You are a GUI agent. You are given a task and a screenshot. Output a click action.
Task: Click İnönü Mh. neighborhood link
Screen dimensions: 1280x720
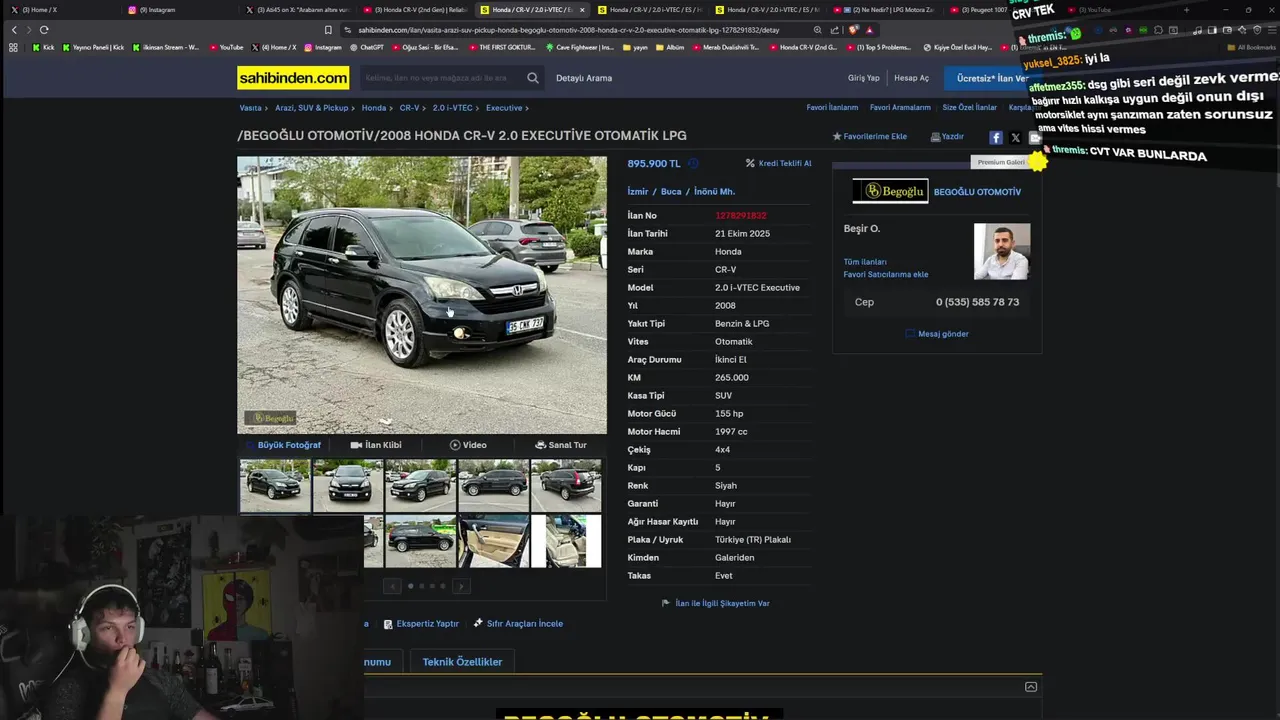714,192
